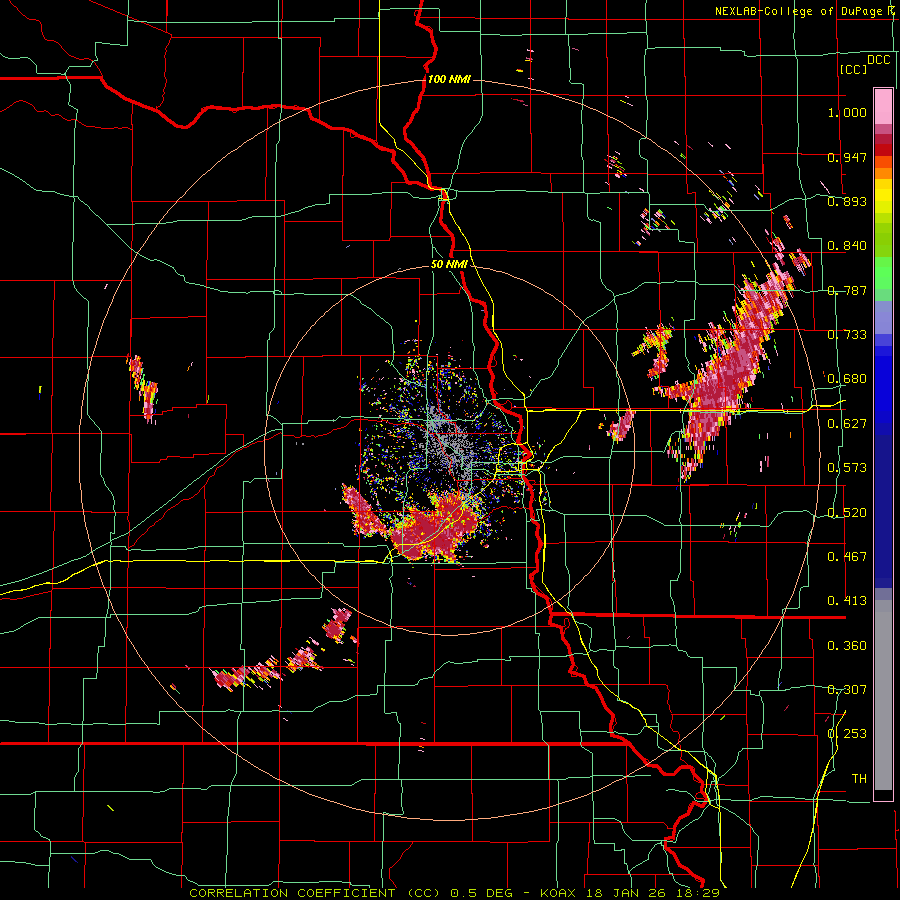The height and width of the screenshot is (900, 900).
Task: Pick the gray bottom section of the color bar
Action: pos(883,695)
